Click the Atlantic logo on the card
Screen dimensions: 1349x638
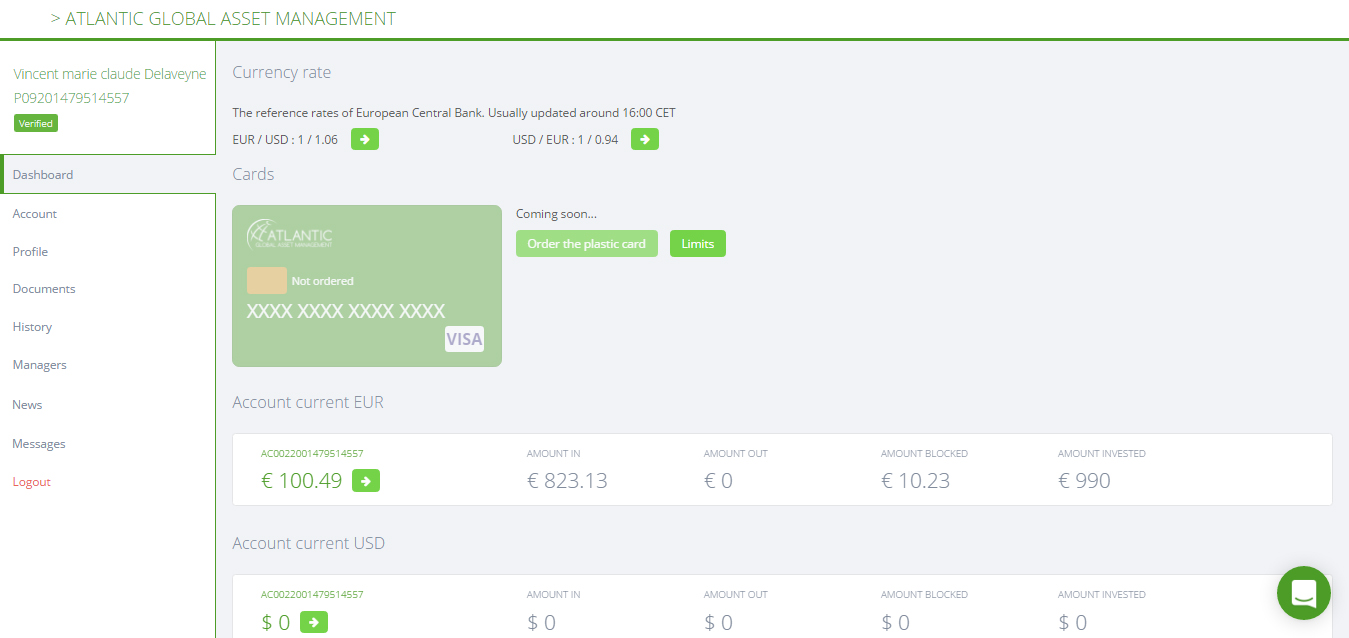[289, 234]
